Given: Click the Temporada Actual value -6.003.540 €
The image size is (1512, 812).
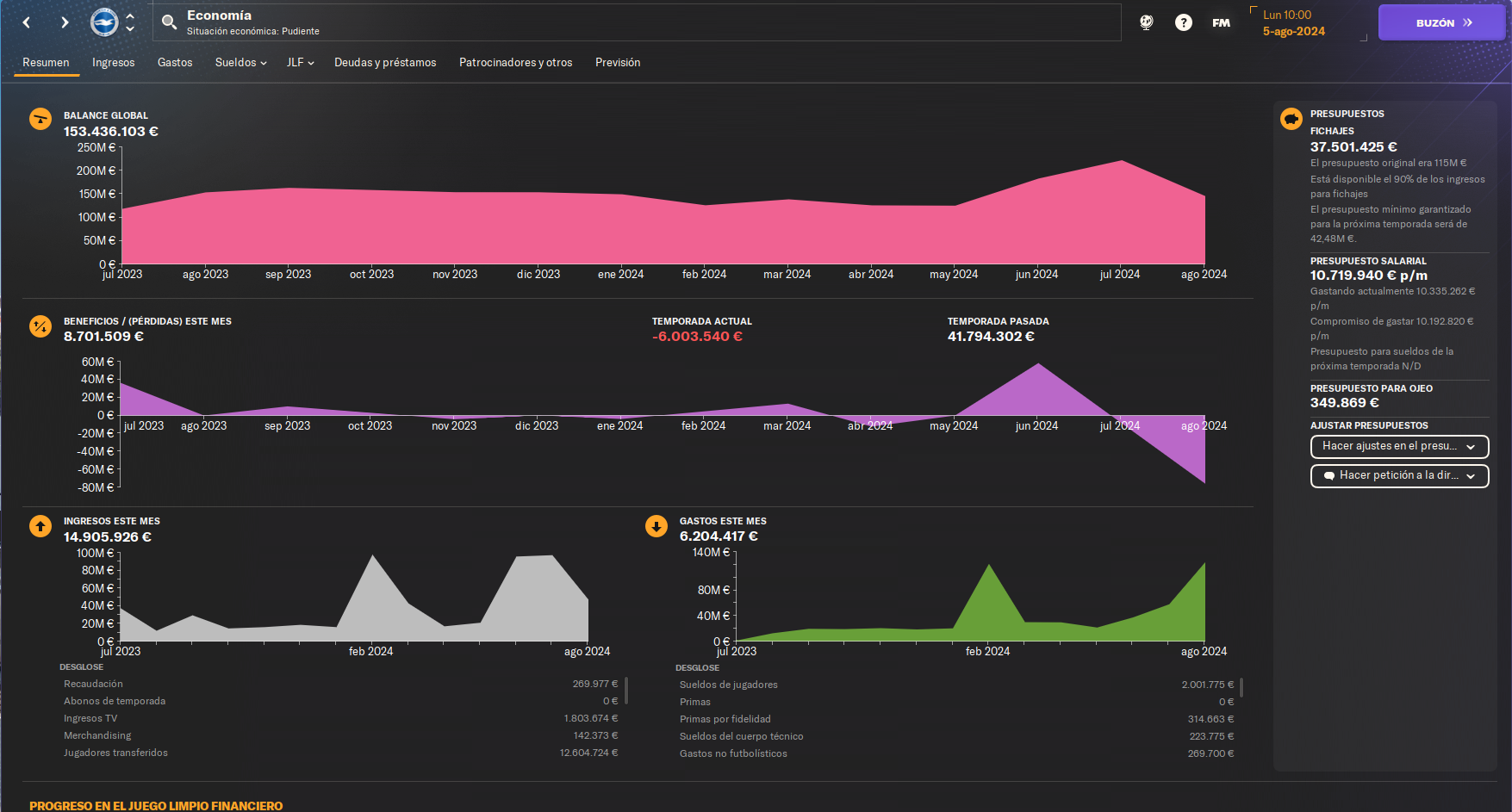Looking at the screenshot, I should [x=697, y=337].
